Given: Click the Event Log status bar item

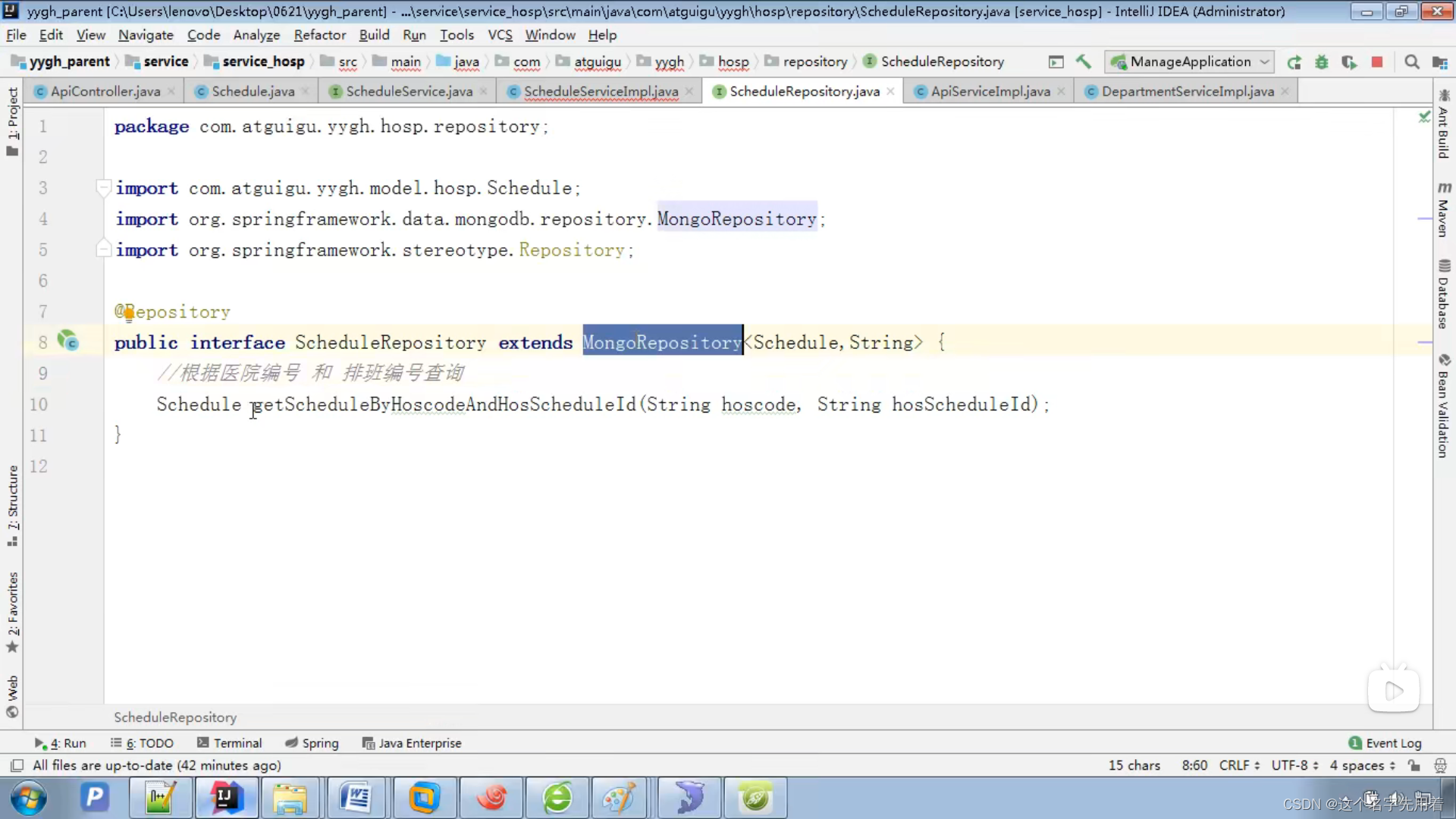Looking at the screenshot, I should tap(1393, 743).
